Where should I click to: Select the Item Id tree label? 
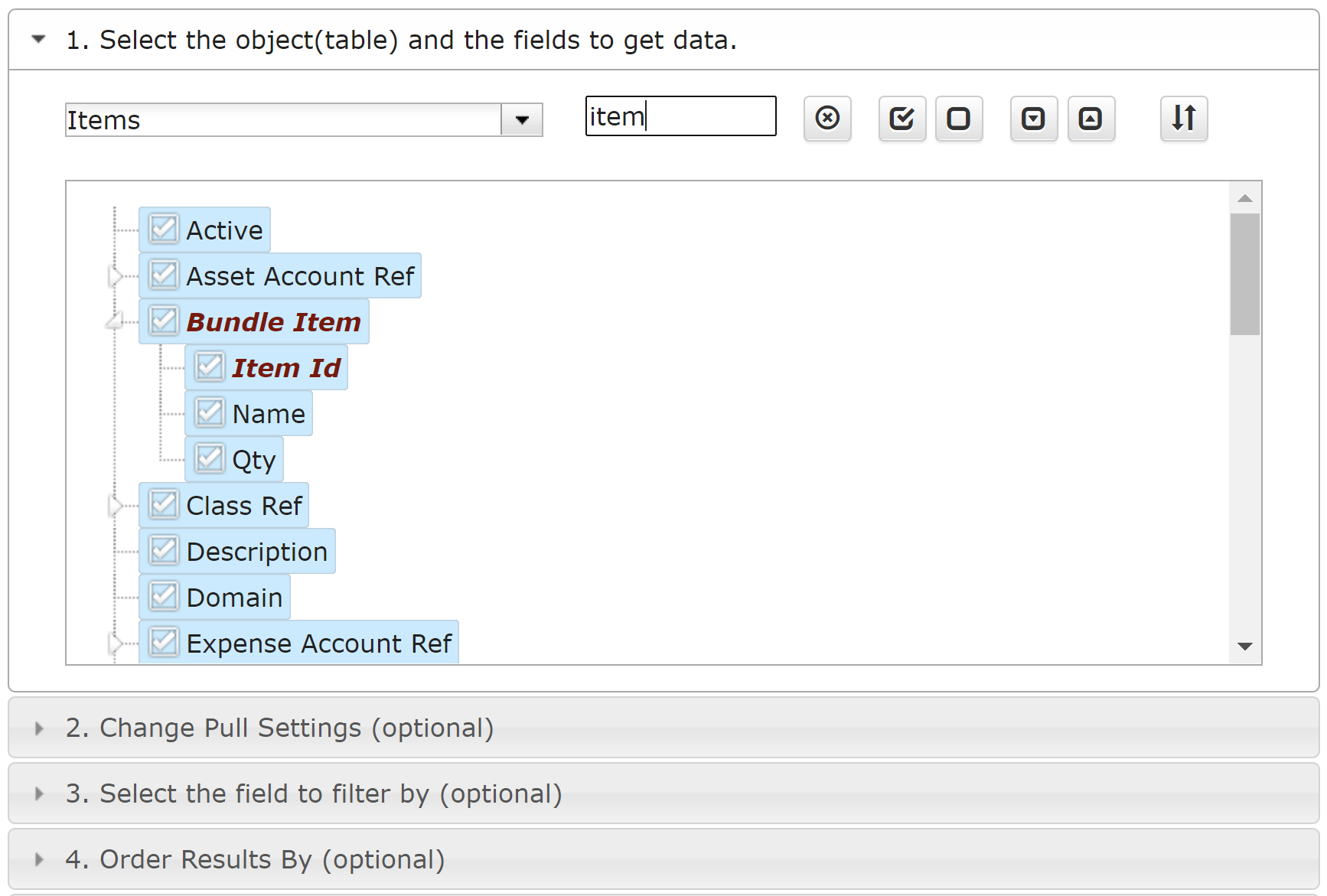tap(286, 368)
